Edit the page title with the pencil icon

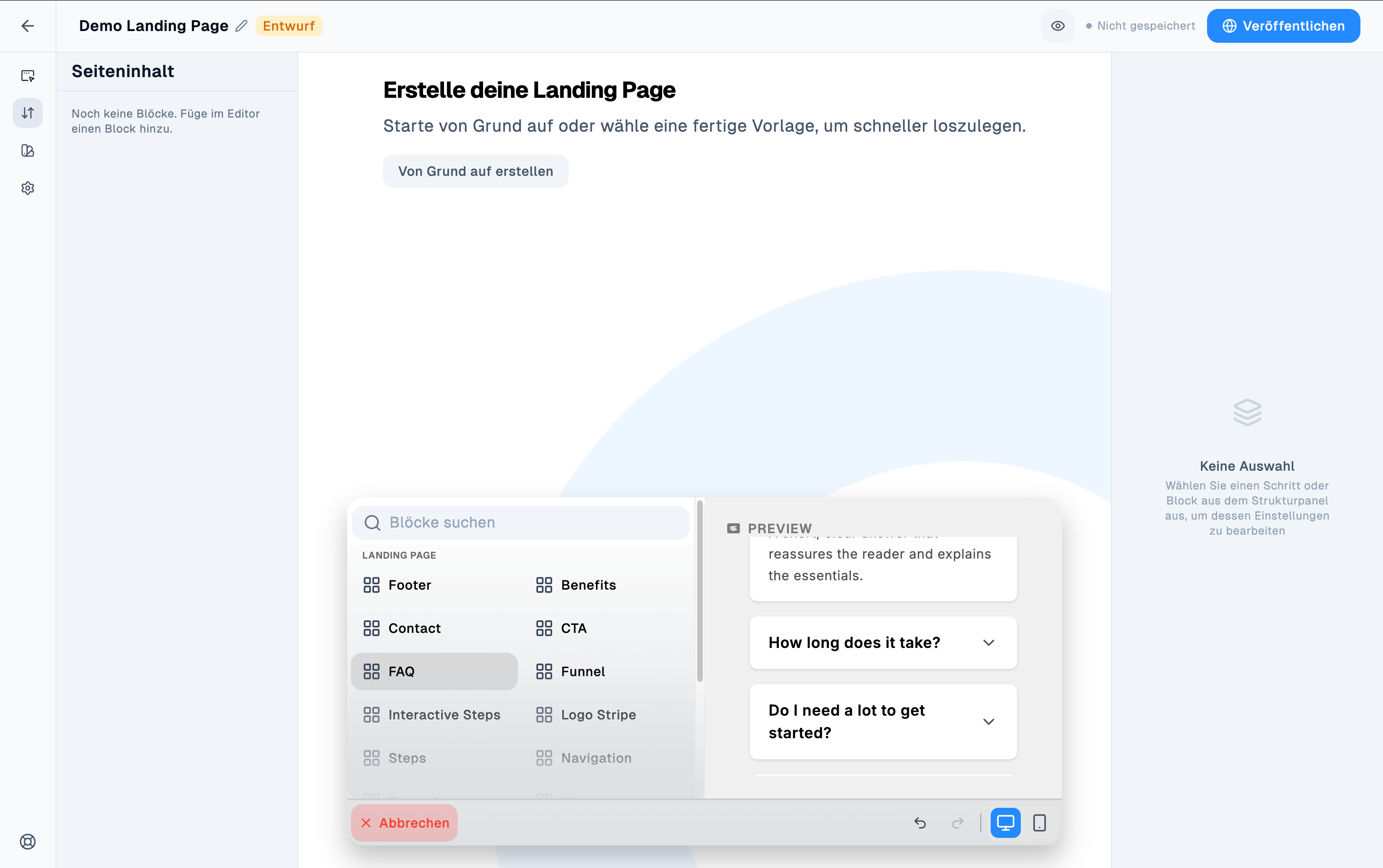(x=241, y=26)
